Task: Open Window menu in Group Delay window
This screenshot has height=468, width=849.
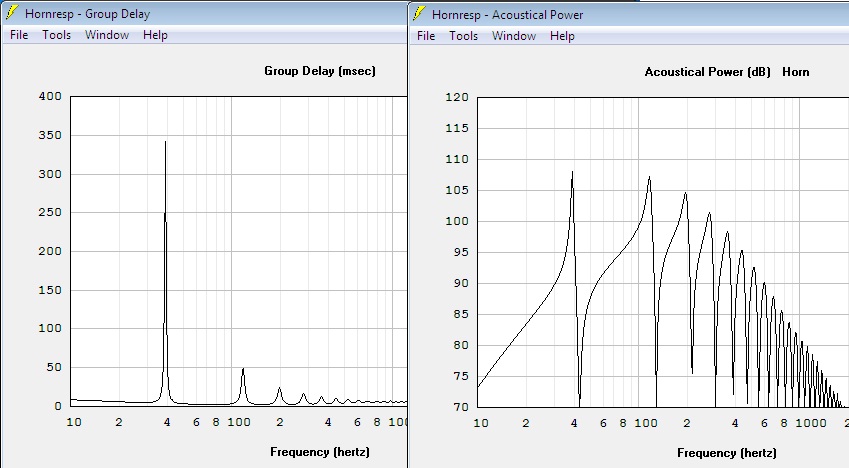Action: pyautogui.click(x=107, y=35)
